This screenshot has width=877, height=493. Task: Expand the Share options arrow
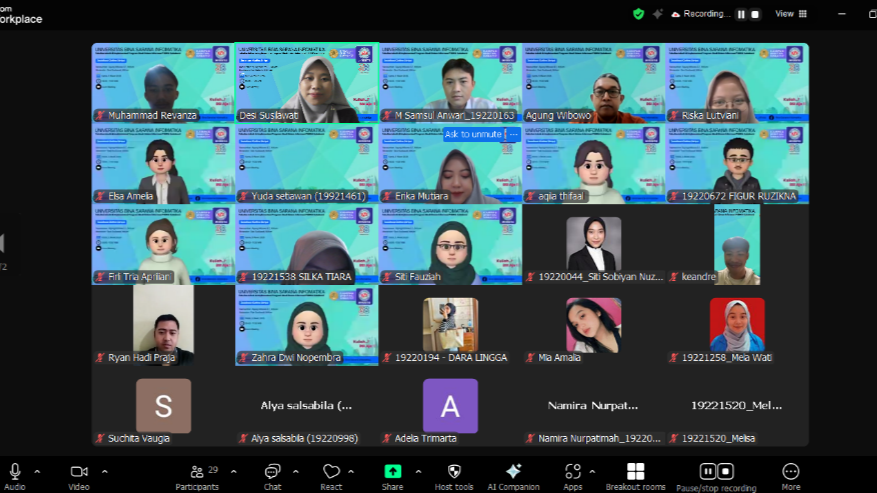420,471
